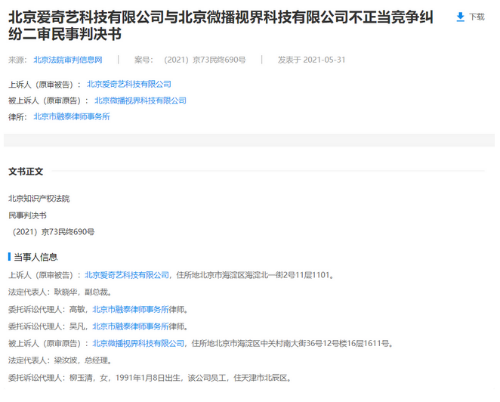Image resolution: width=500 pixels, height=402 pixels.
Task: Click the download arrow icon
Action: pyautogui.click(x=460, y=17)
